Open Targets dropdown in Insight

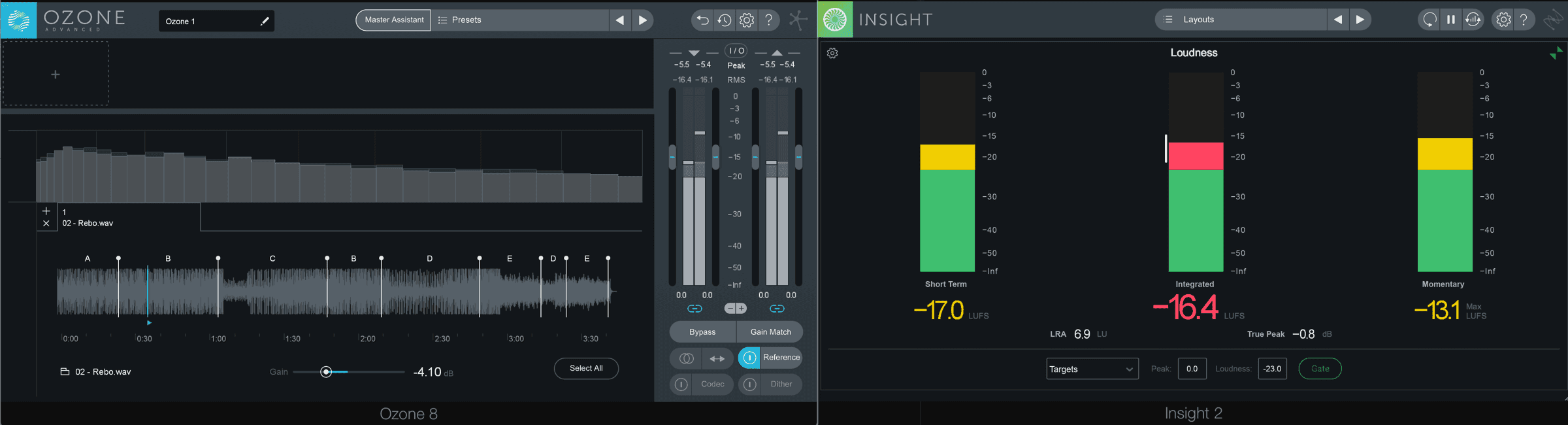[x=1092, y=369]
